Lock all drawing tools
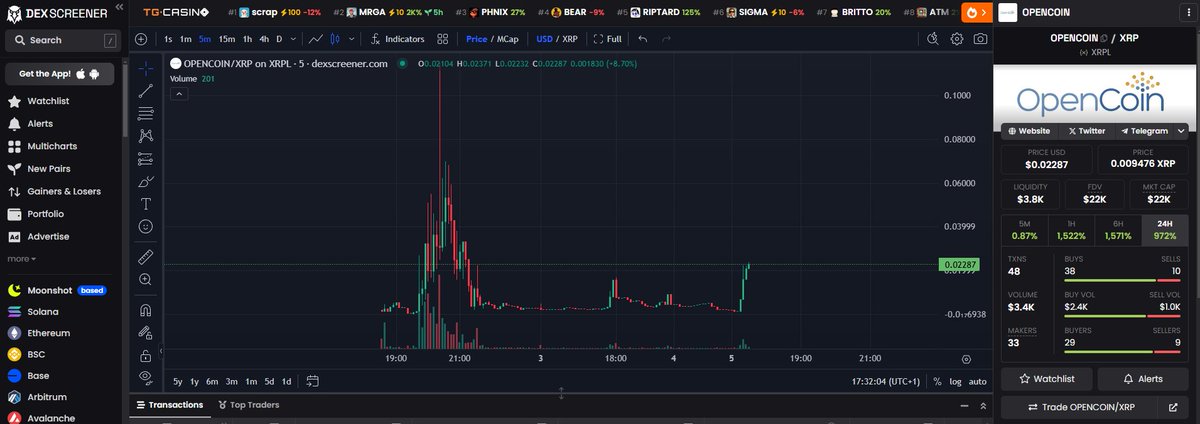The width and height of the screenshot is (1200, 424). click(146, 354)
